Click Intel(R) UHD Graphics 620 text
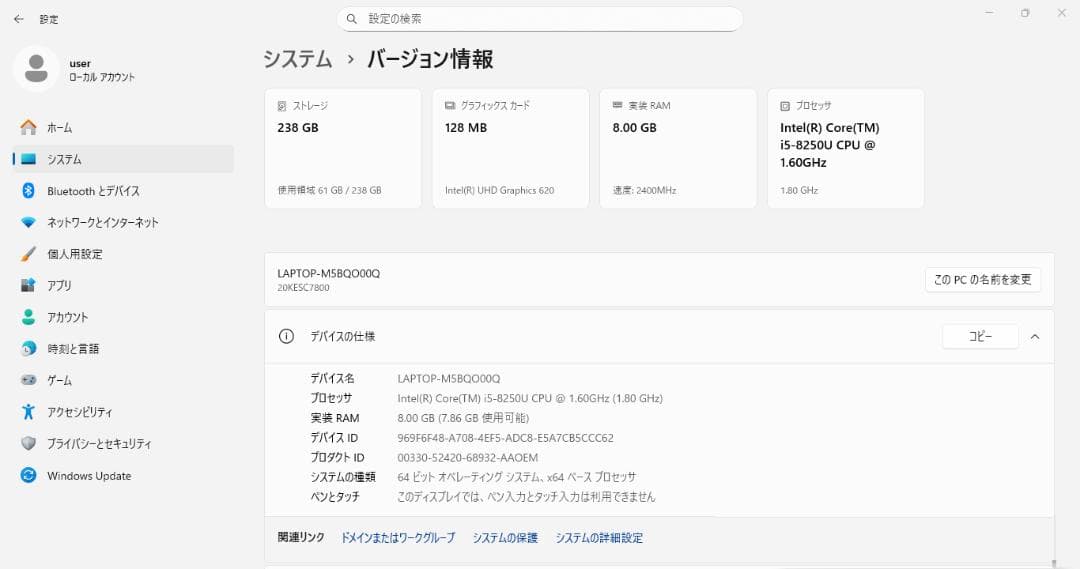 (499, 190)
